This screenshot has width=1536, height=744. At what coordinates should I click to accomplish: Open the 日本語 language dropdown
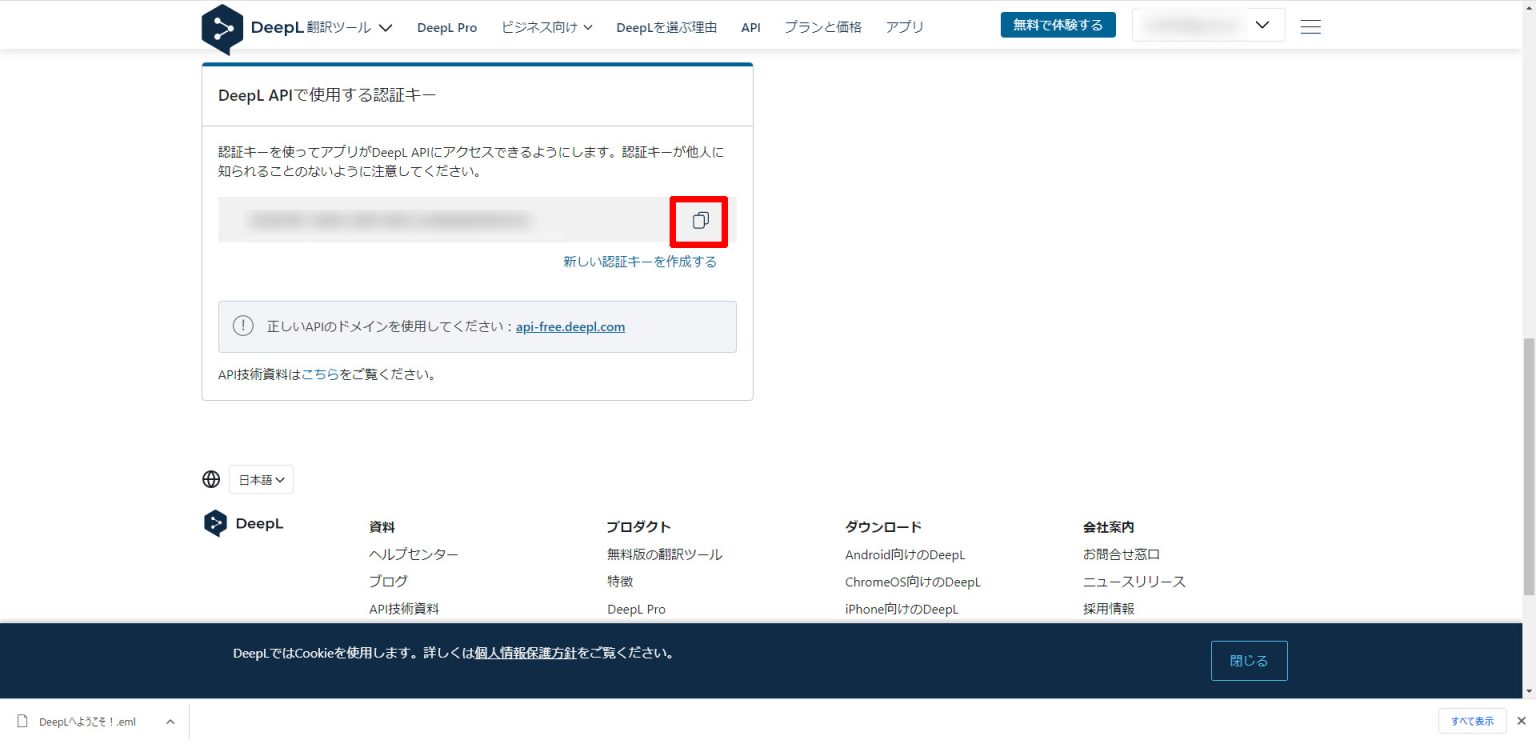[x=260, y=479]
